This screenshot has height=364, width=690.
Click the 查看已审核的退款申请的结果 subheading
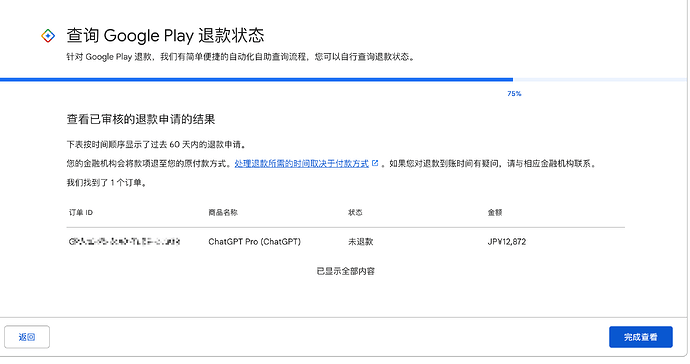[x=141, y=119]
